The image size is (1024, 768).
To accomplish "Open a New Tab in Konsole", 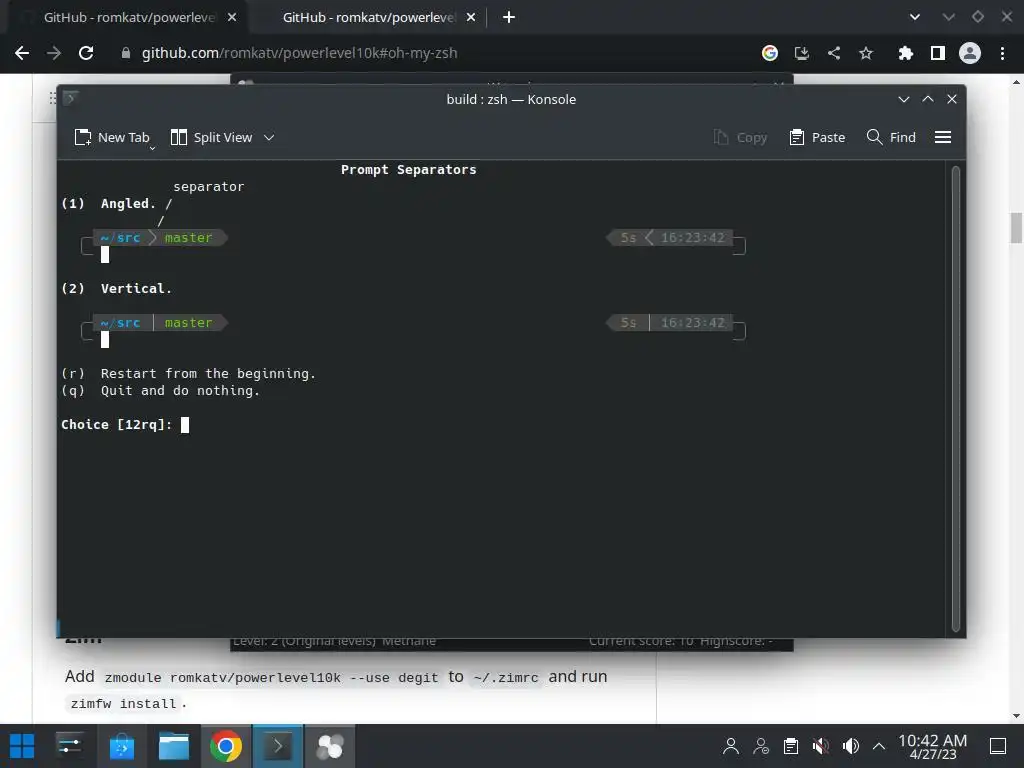I will [x=112, y=137].
